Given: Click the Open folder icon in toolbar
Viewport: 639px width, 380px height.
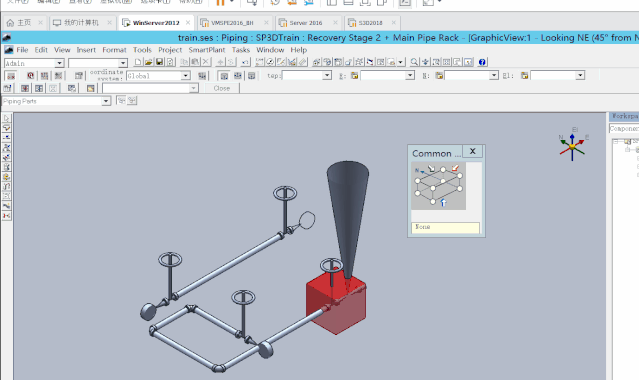Looking at the screenshot, I should 148,62.
